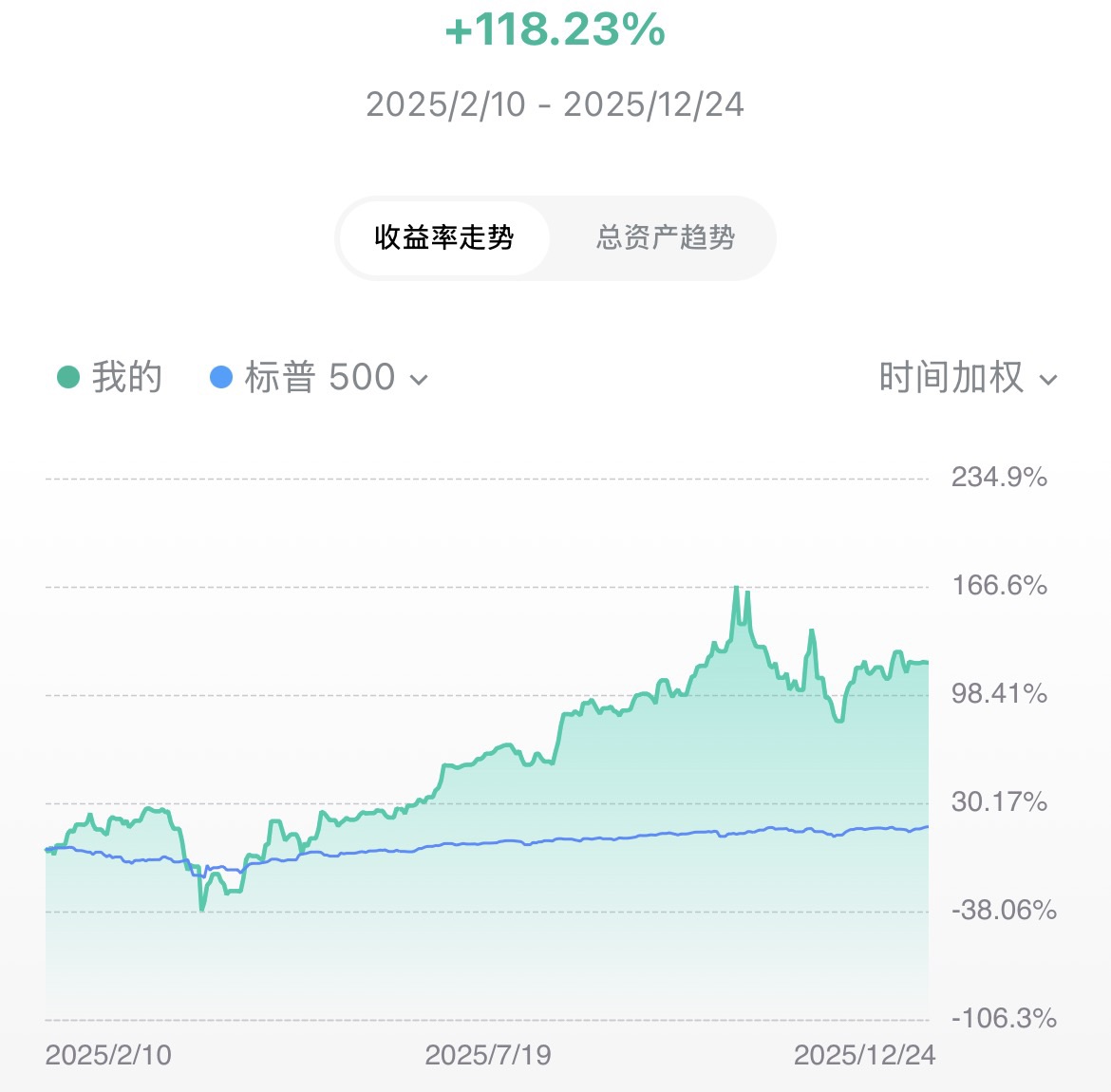
Task: Toggle the green 我的 legend dot
Action: [x=68, y=378]
